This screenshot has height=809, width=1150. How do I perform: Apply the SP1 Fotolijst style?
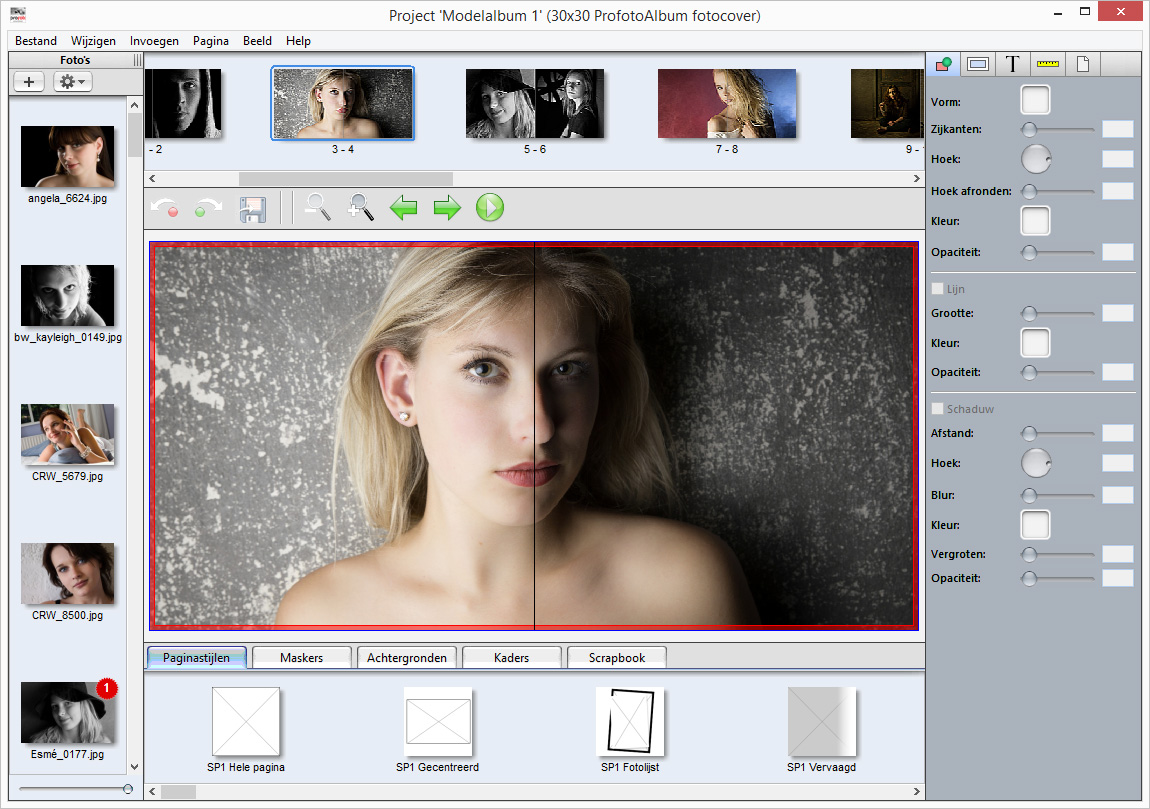coord(630,721)
